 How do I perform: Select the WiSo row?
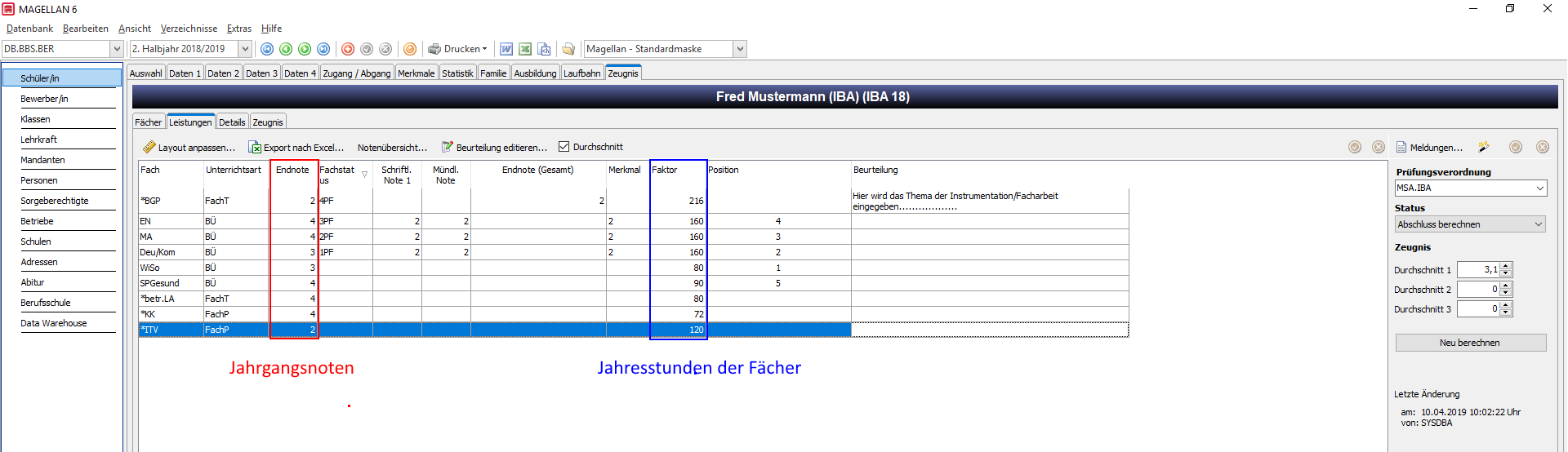point(634,268)
